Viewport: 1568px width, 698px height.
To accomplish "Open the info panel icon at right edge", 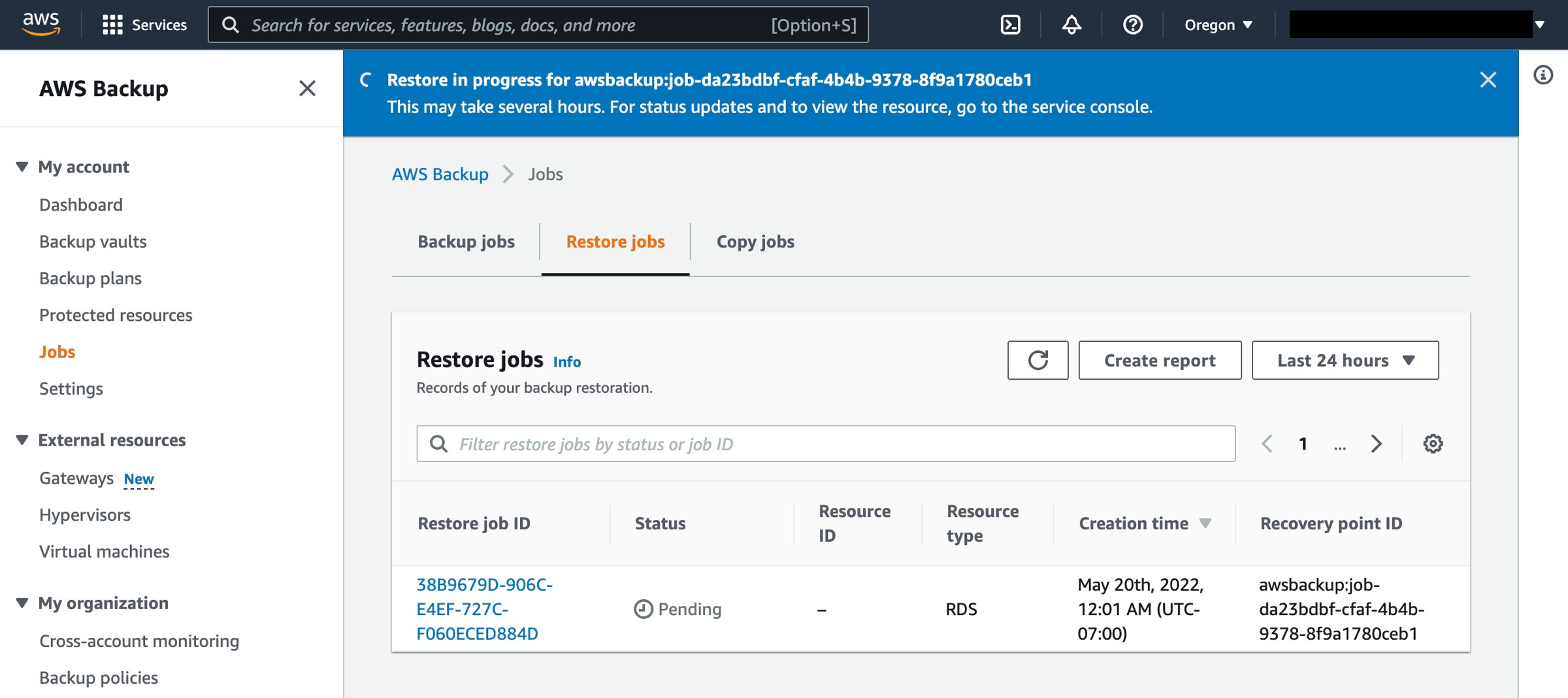I will [x=1543, y=75].
